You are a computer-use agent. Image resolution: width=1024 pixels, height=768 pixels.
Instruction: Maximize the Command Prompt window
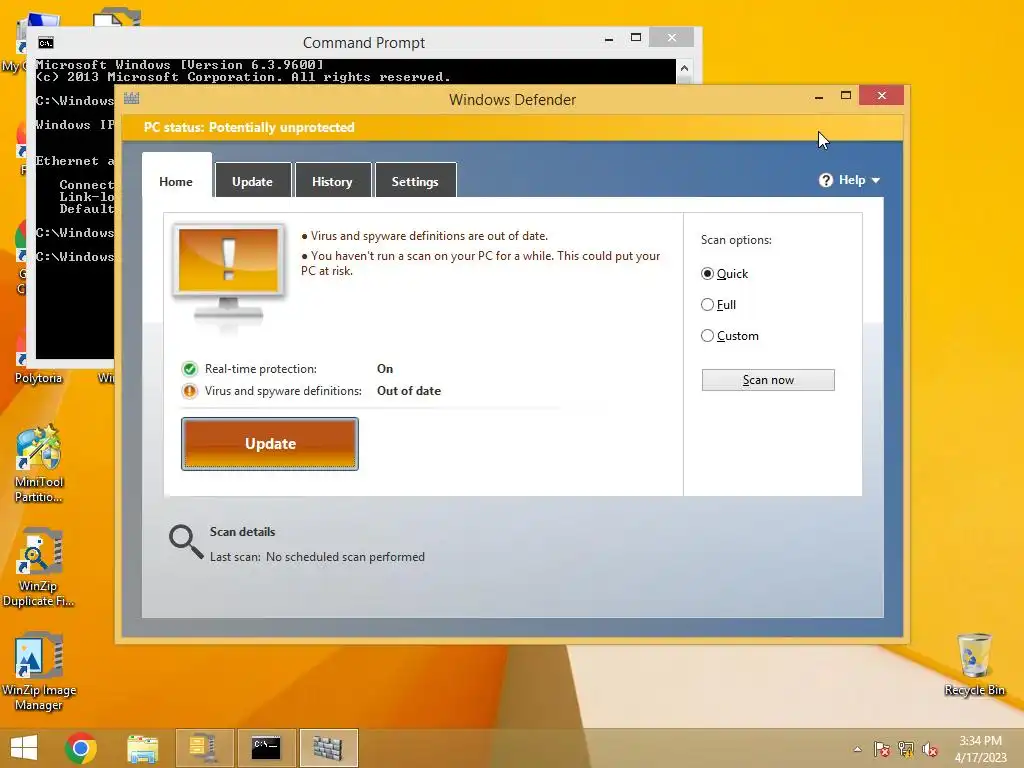point(635,38)
